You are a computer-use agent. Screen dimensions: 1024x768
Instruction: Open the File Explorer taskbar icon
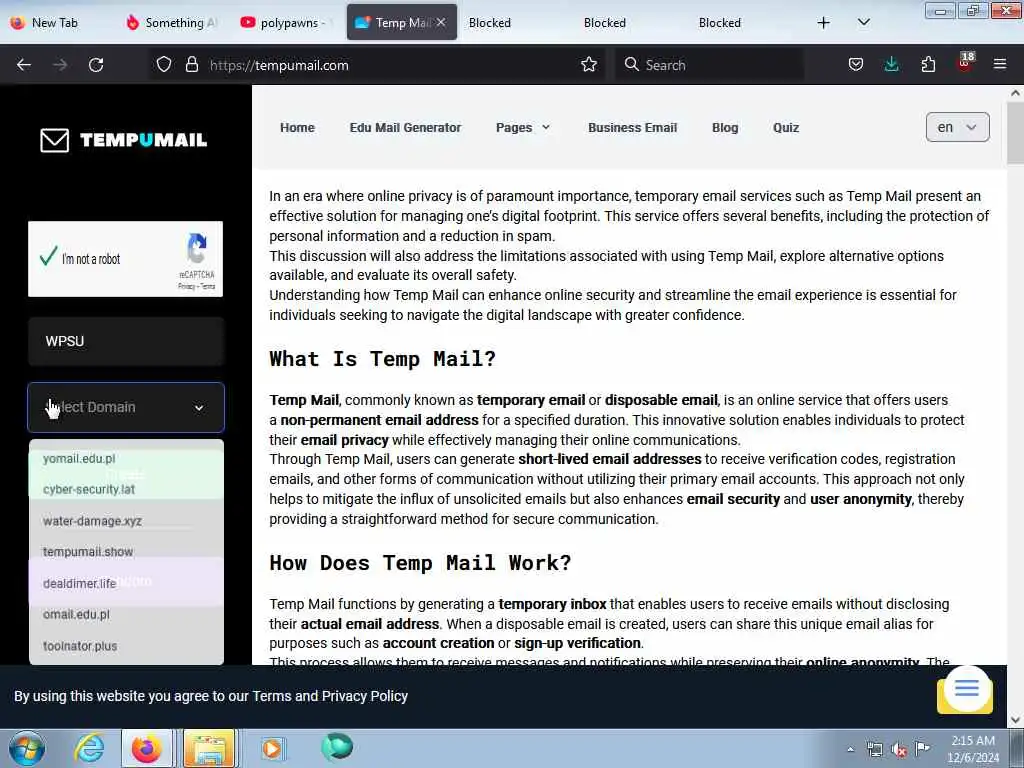(x=208, y=748)
